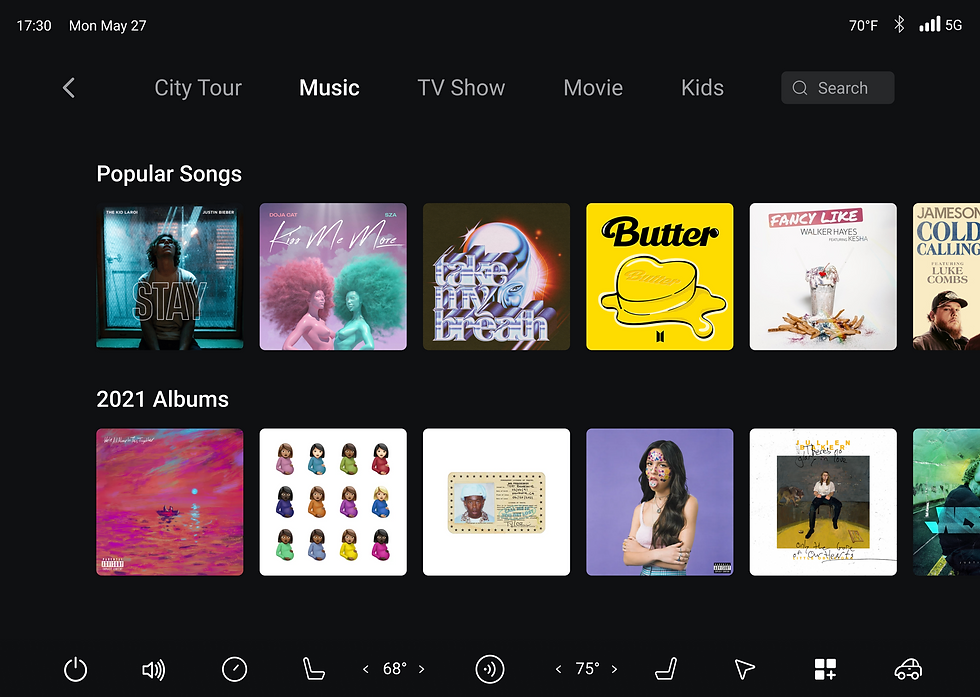Tap the 5G signal bars indicator
Image resolution: width=980 pixels, height=697 pixels.
pyautogui.click(x=941, y=24)
